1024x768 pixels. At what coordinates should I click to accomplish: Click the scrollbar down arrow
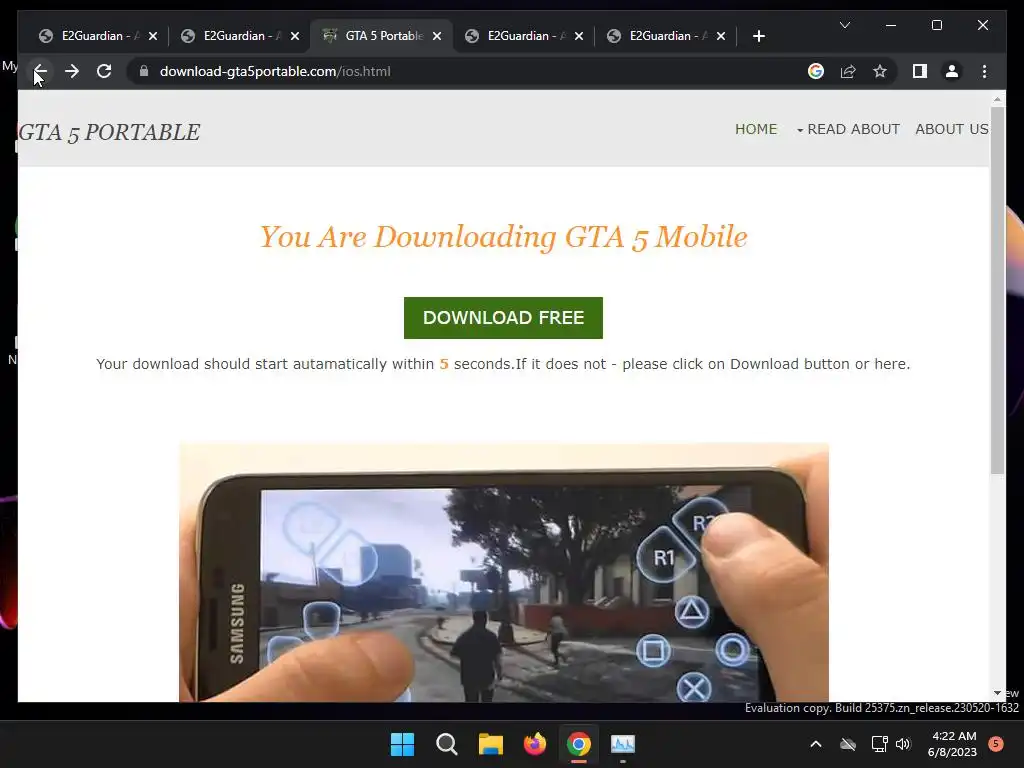click(997, 693)
